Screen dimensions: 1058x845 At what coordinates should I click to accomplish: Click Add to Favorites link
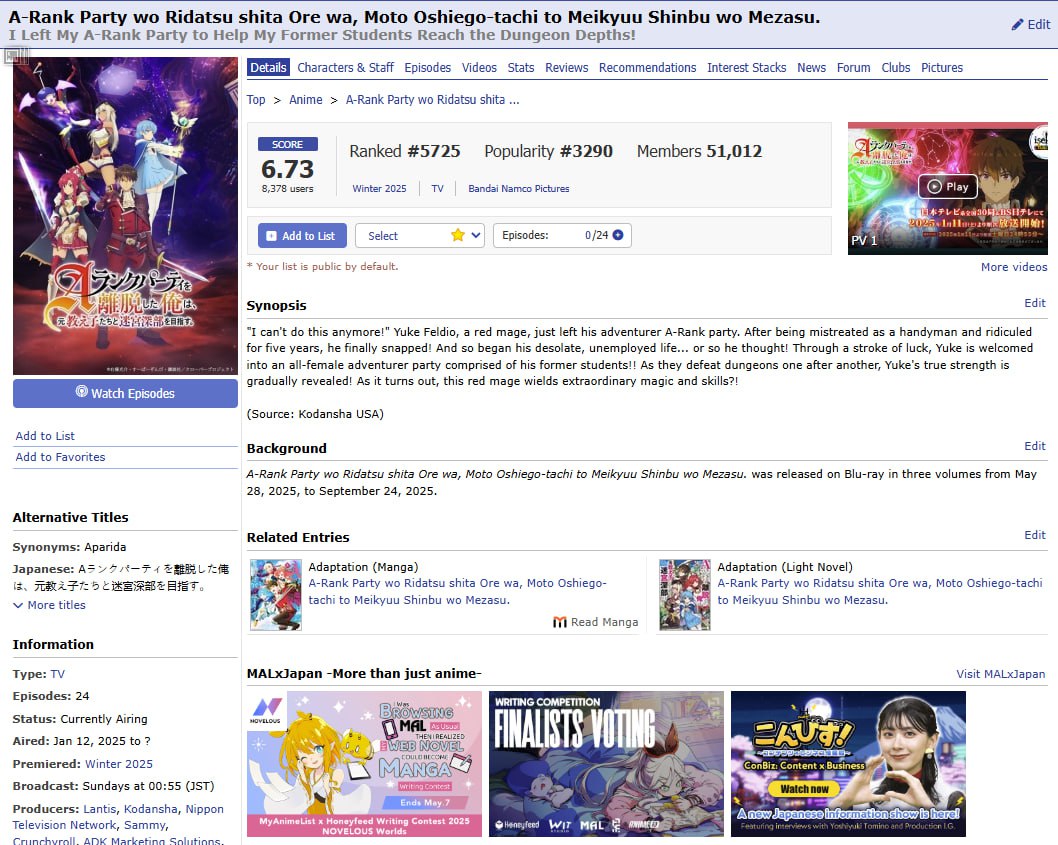(61, 457)
